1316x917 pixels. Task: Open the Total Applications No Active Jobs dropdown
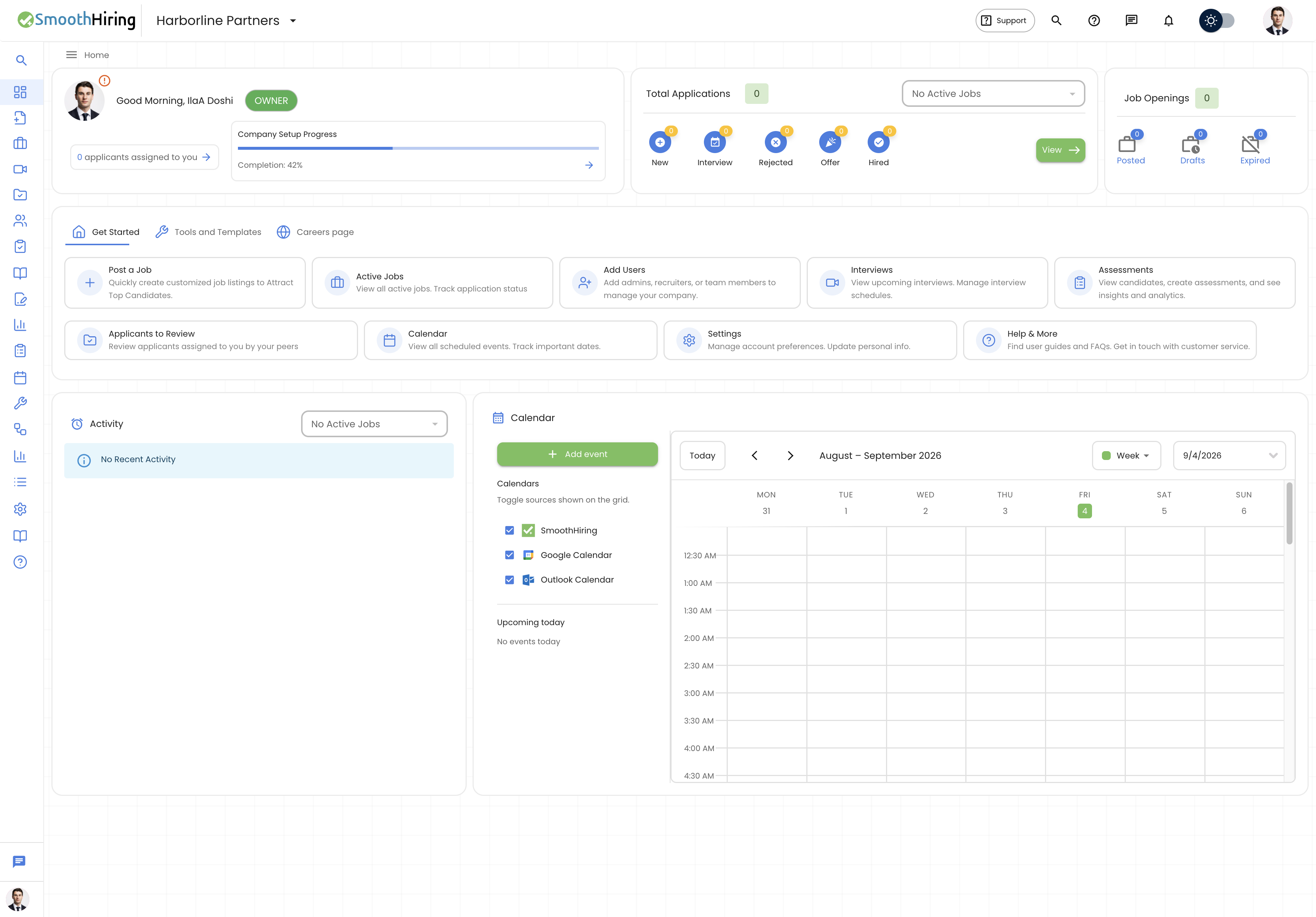click(x=993, y=93)
